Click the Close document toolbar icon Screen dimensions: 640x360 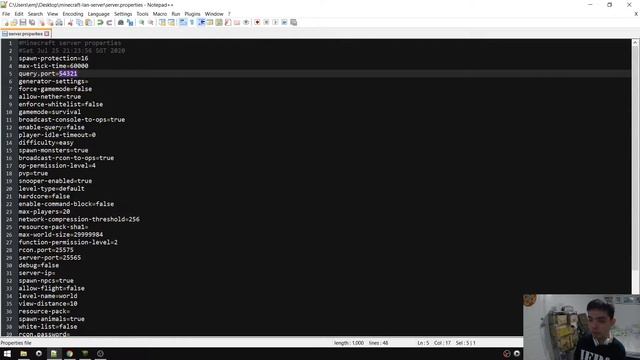(42, 22)
